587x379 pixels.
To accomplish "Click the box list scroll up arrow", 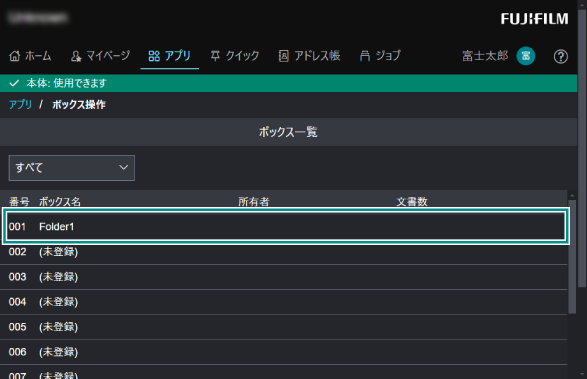I will [x=572, y=195].
